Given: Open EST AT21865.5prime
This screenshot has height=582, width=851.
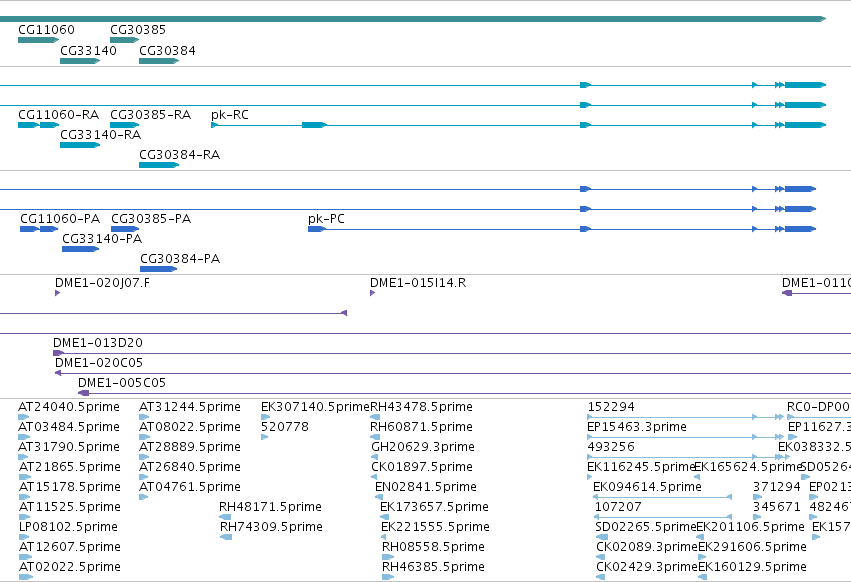Looking at the screenshot, I should [70, 467].
